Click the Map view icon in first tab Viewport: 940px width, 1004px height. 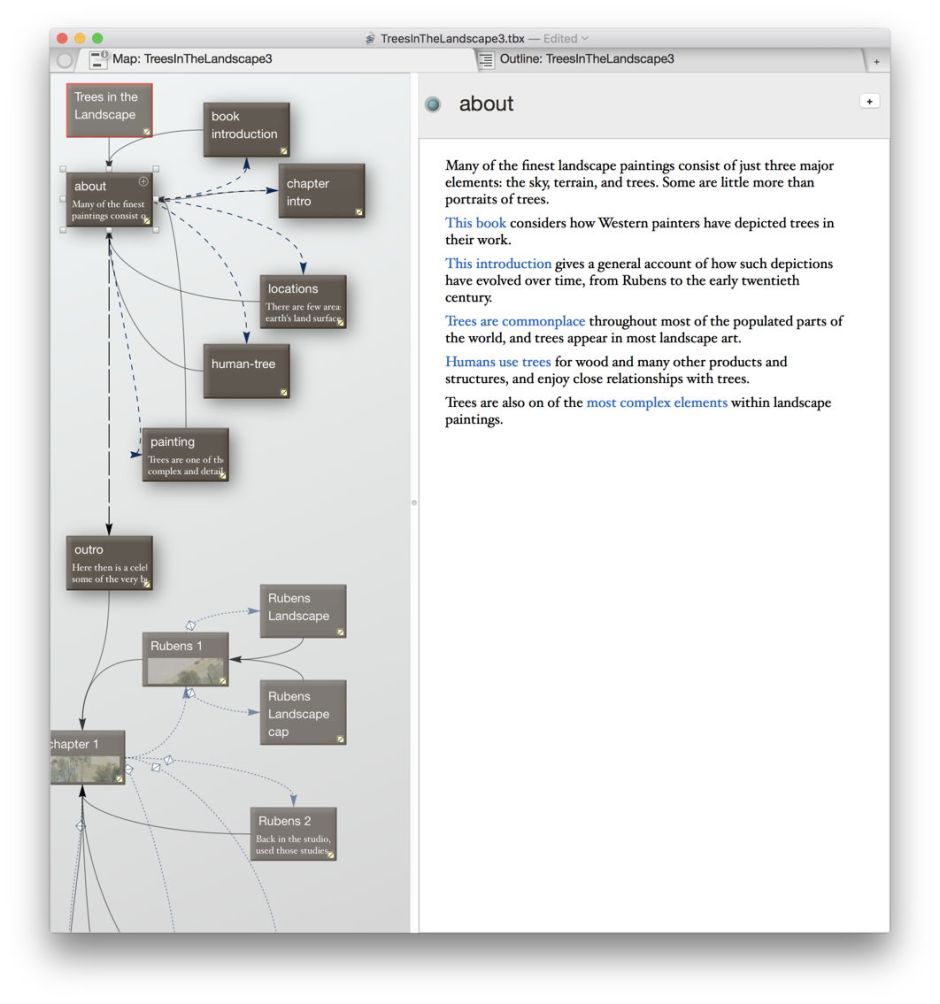coord(99,59)
